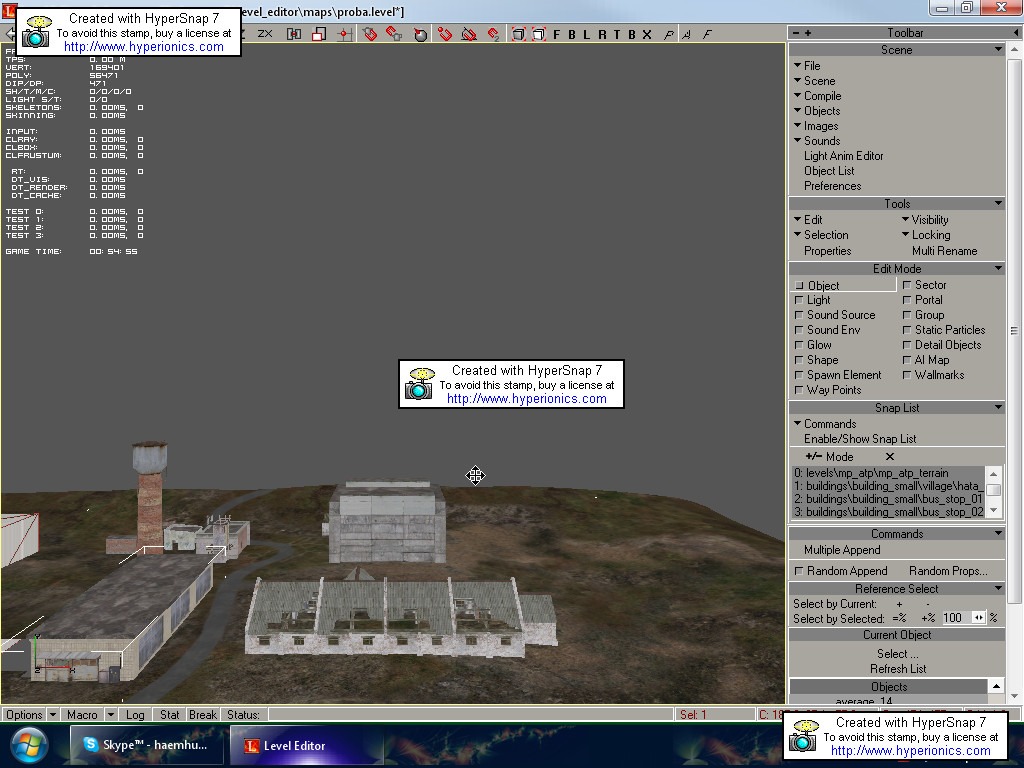Click the italic P camera mode icon

pos(669,35)
